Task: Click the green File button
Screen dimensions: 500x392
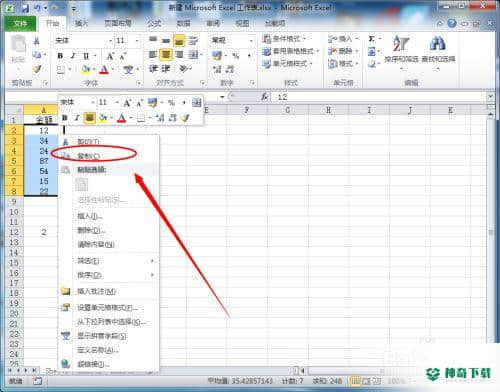Action: coord(20,23)
